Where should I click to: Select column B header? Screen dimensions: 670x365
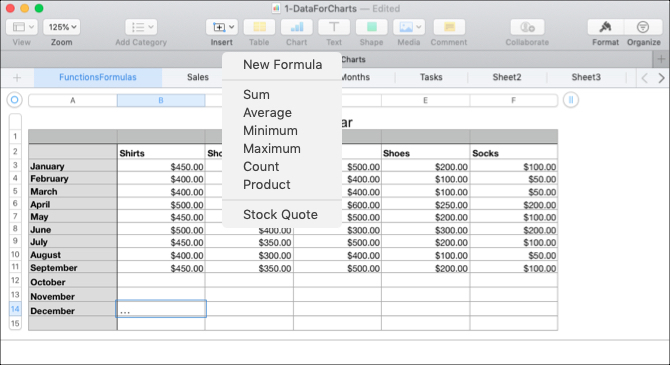[x=161, y=100]
